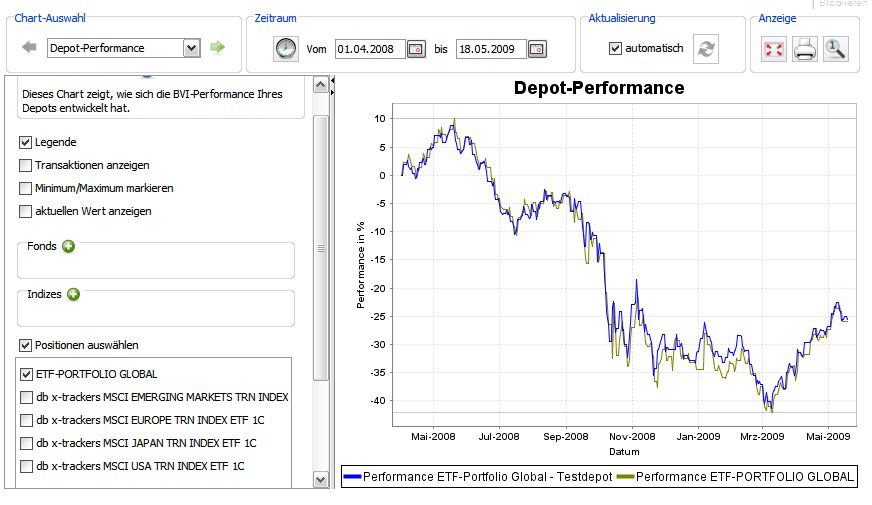
Task: Click the Datum axis title
Action: tap(624, 452)
